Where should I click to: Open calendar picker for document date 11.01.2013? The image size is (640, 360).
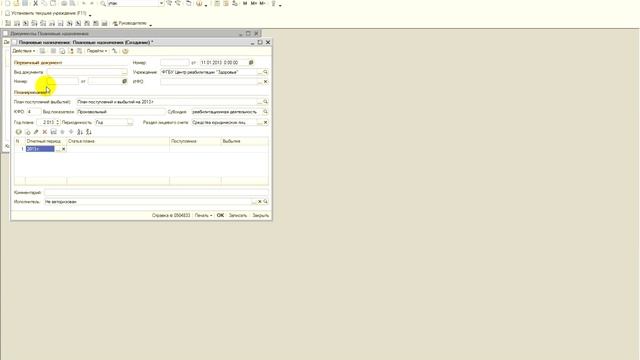(x=251, y=62)
